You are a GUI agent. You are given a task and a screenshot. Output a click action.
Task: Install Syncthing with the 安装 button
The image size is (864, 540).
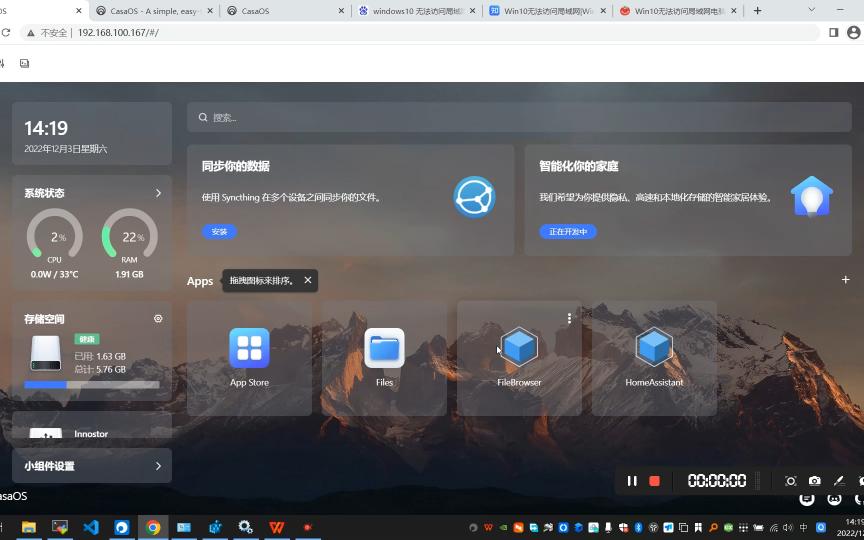click(219, 232)
